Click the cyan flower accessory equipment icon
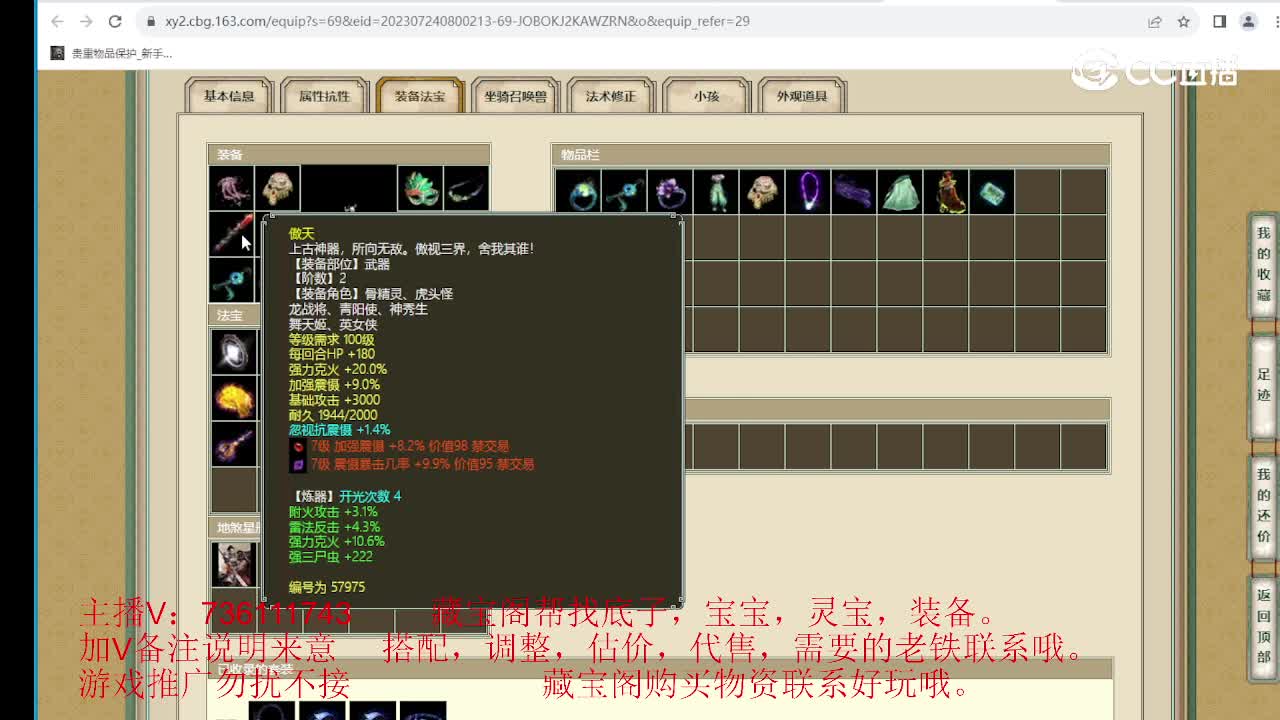Viewport: 1280px width, 720px height. pyautogui.click(x=231, y=280)
